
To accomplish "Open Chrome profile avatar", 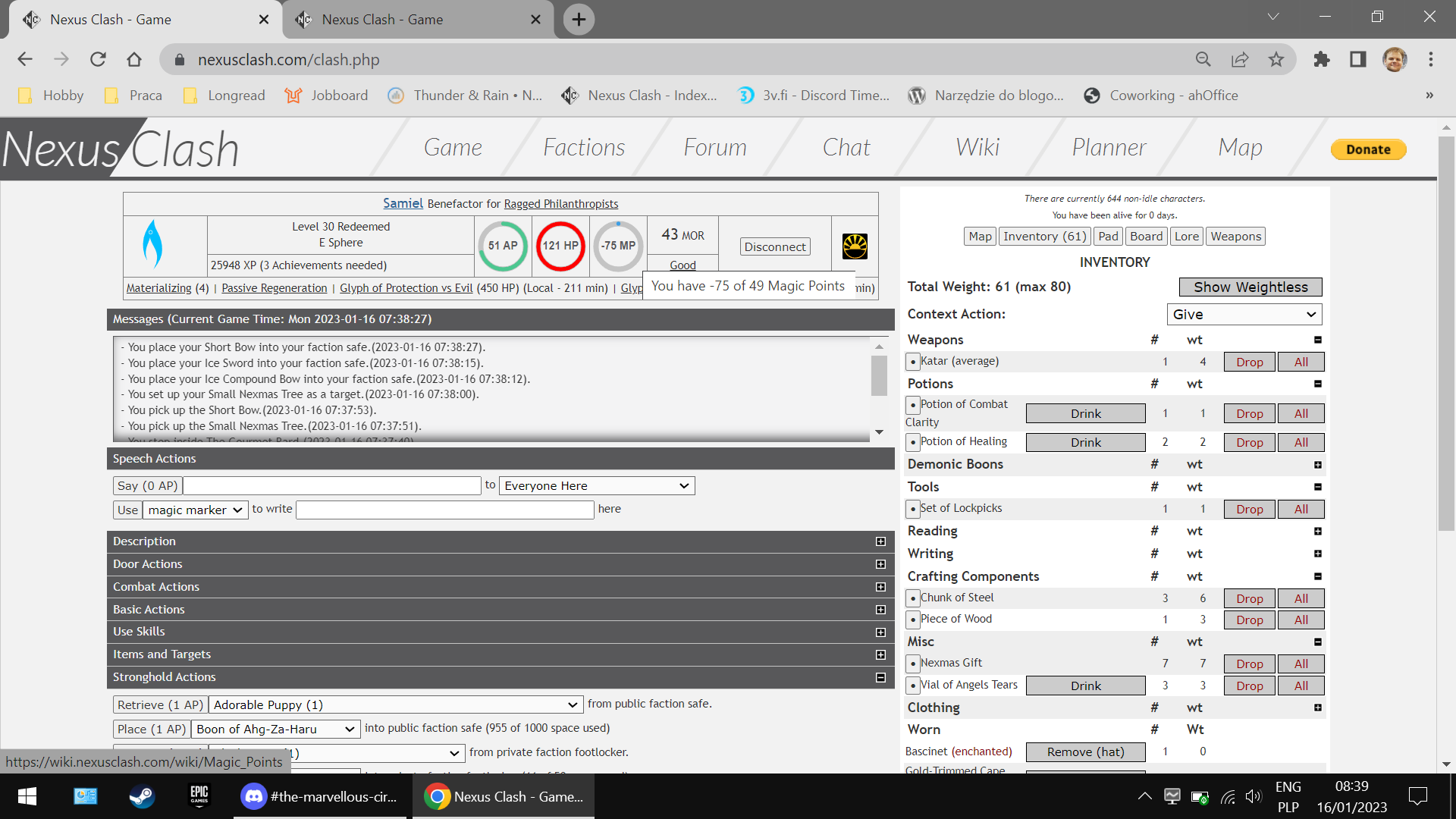I will (x=1395, y=59).
